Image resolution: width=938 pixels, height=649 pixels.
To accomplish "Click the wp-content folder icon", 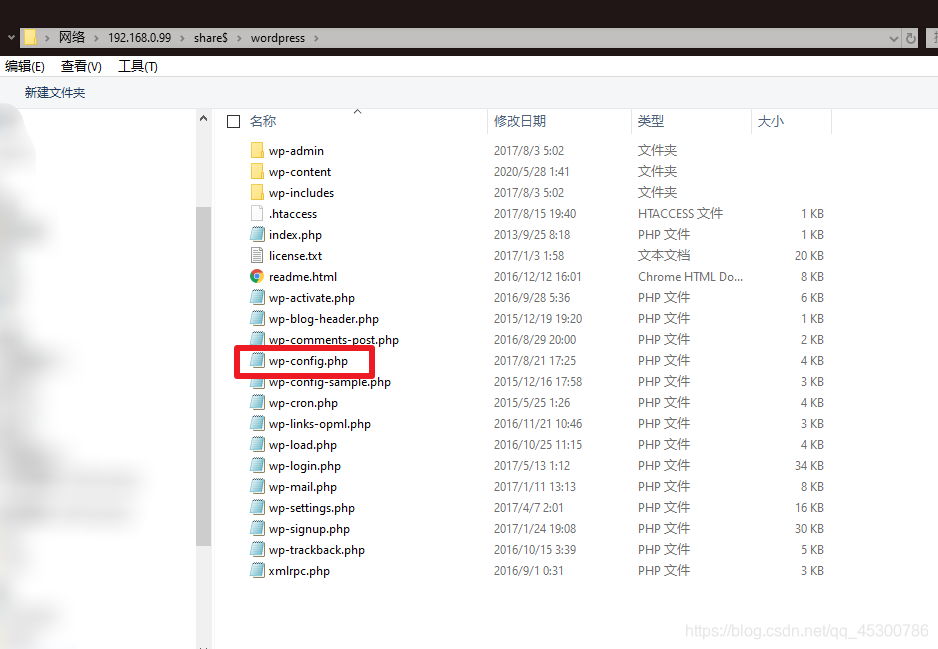I will [x=257, y=171].
